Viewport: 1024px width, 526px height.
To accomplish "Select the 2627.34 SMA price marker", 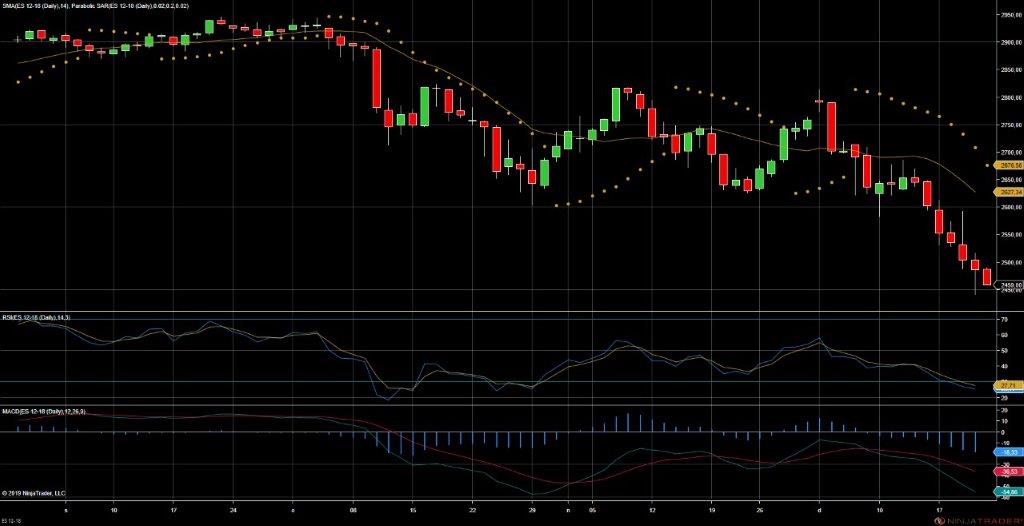I will (x=1006, y=192).
